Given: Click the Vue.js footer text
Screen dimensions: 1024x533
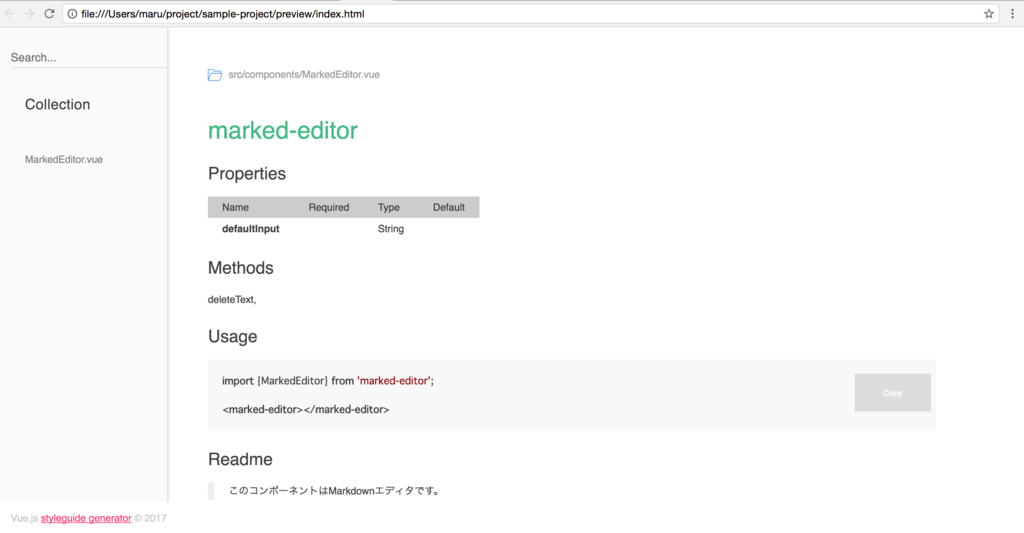Looking at the screenshot, I should [x=24, y=518].
